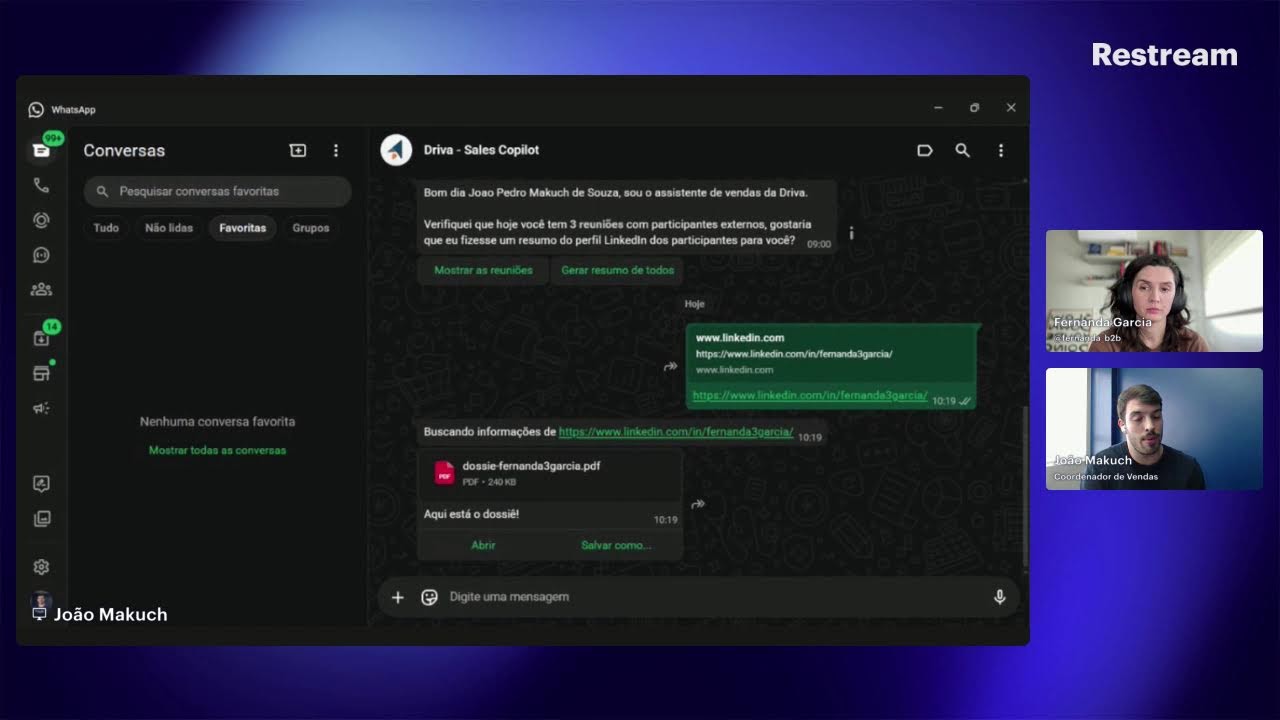
Task: Forward the dossie PDF message
Action: coord(698,504)
